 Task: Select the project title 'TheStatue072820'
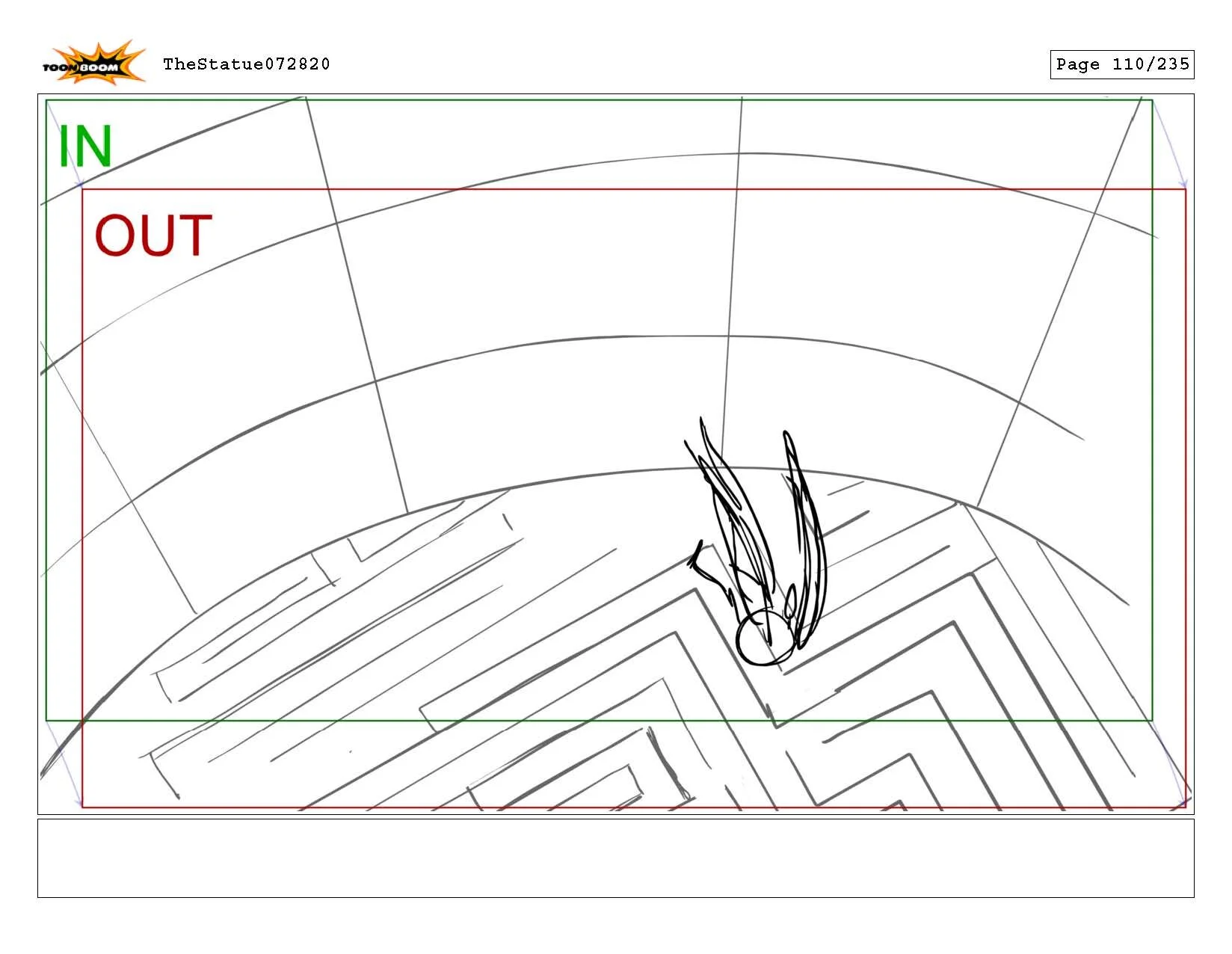click(247, 64)
